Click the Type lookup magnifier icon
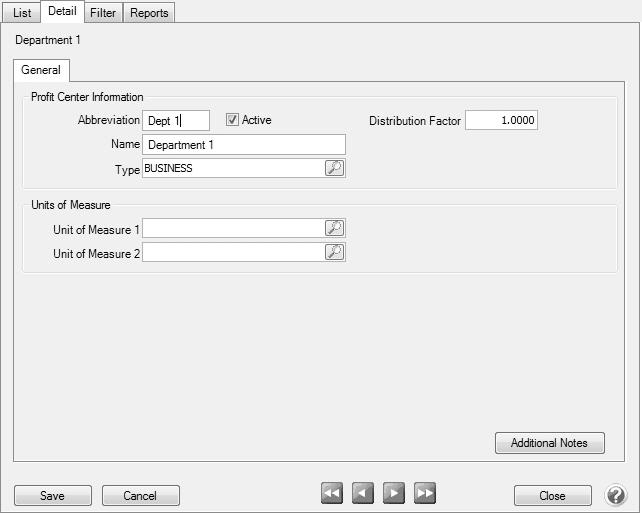 tap(335, 169)
